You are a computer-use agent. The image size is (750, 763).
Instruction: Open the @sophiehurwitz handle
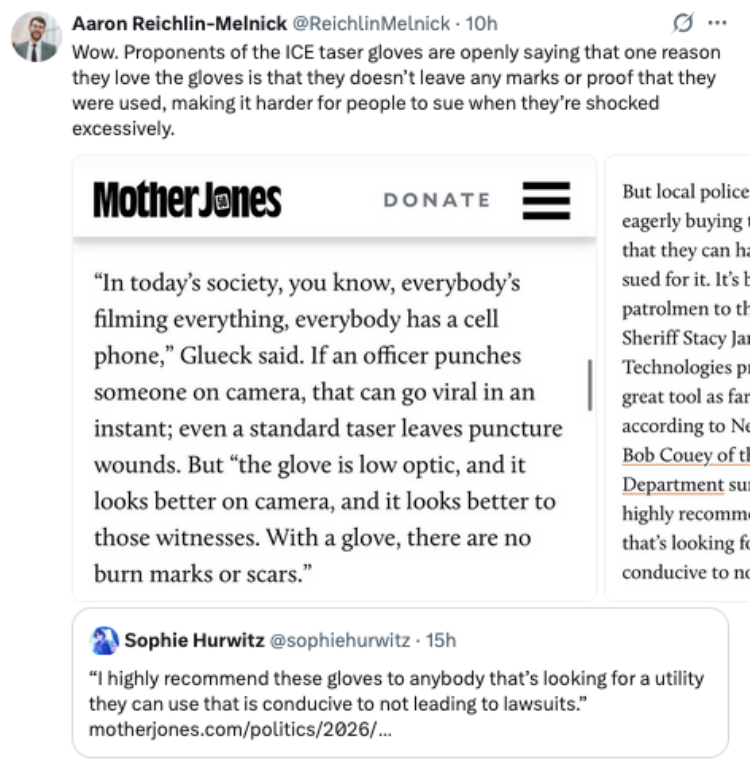click(340, 640)
